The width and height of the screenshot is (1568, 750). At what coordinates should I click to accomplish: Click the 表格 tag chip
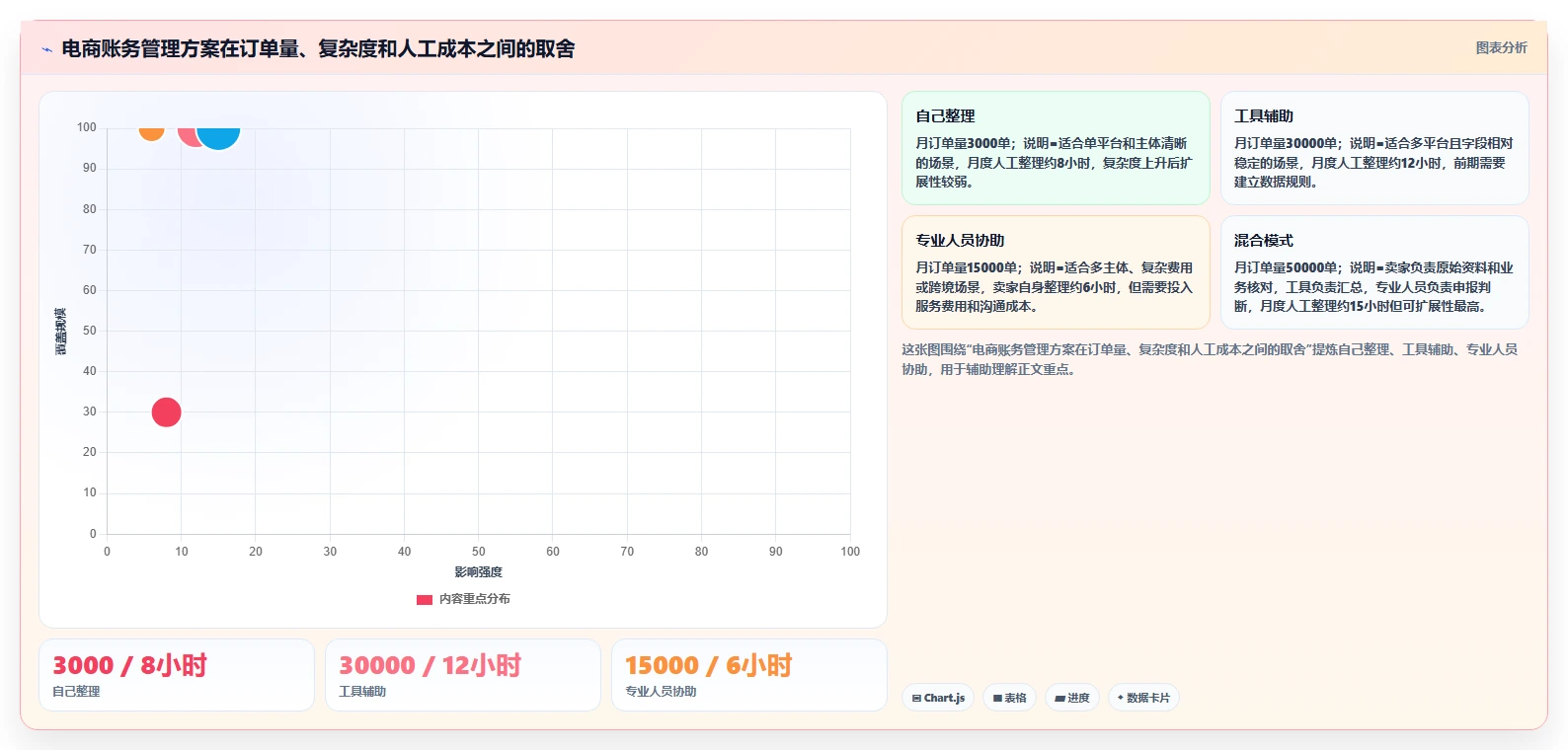[x=1010, y=698]
